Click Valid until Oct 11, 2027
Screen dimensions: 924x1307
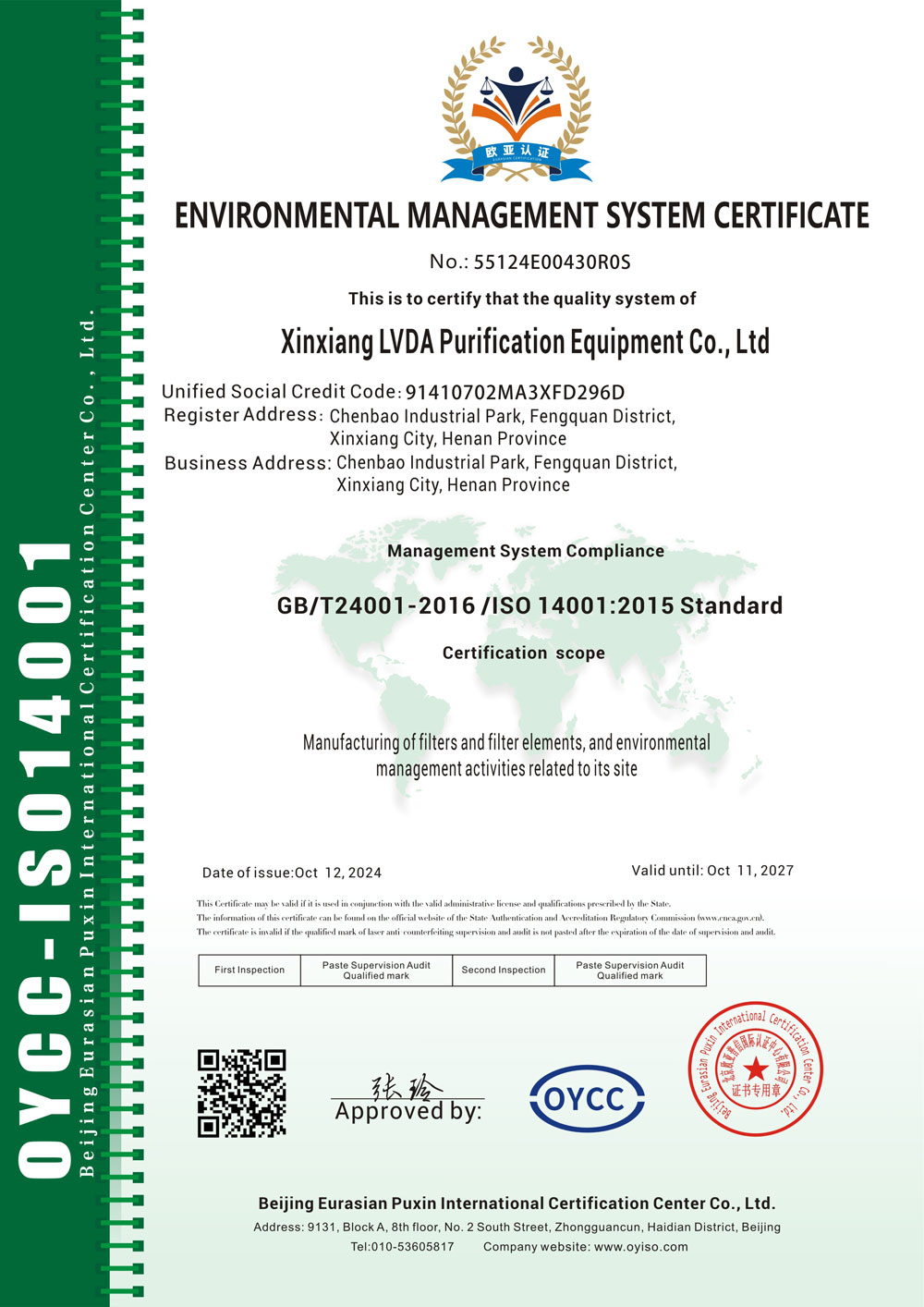(x=712, y=871)
